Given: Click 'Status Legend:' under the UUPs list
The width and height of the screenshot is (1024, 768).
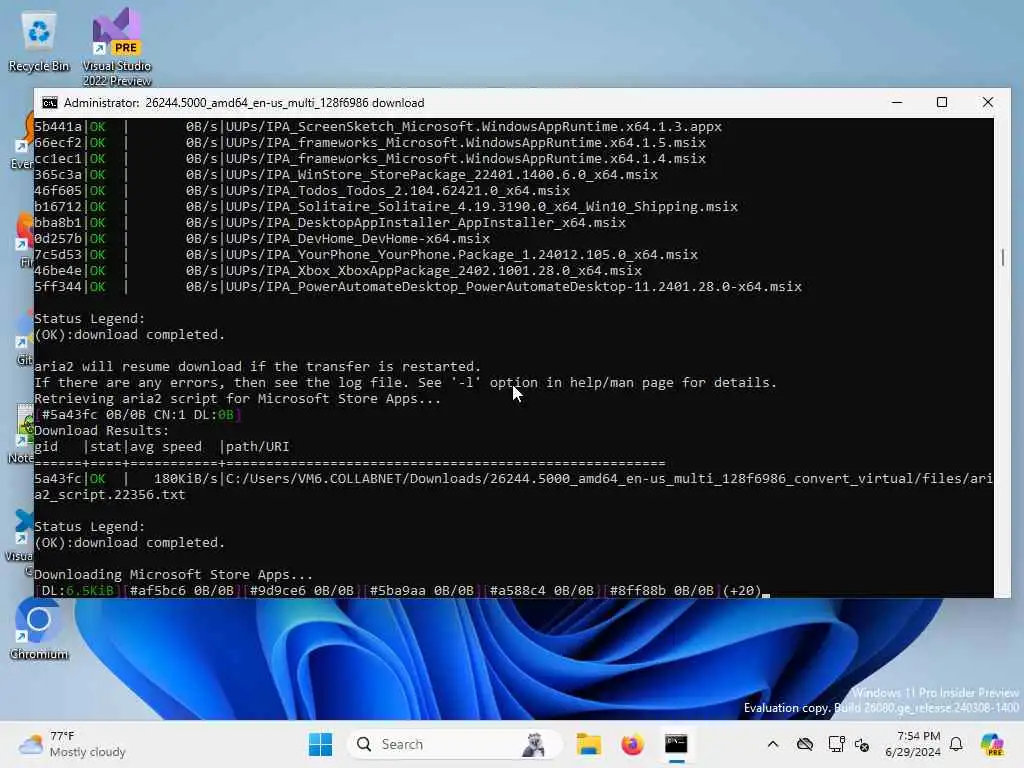Looking at the screenshot, I should (x=89, y=319).
